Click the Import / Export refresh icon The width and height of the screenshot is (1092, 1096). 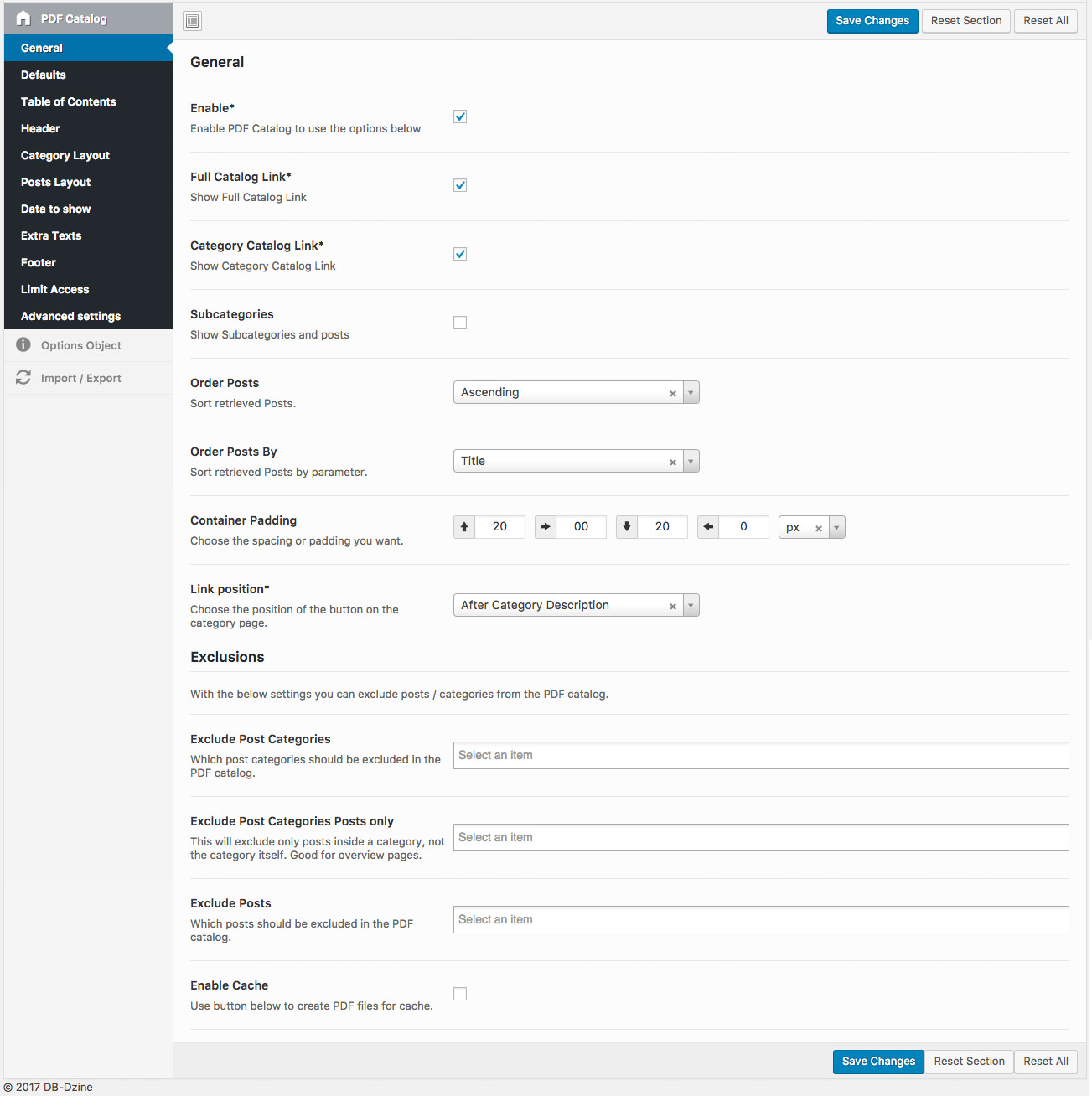tap(23, 378)
